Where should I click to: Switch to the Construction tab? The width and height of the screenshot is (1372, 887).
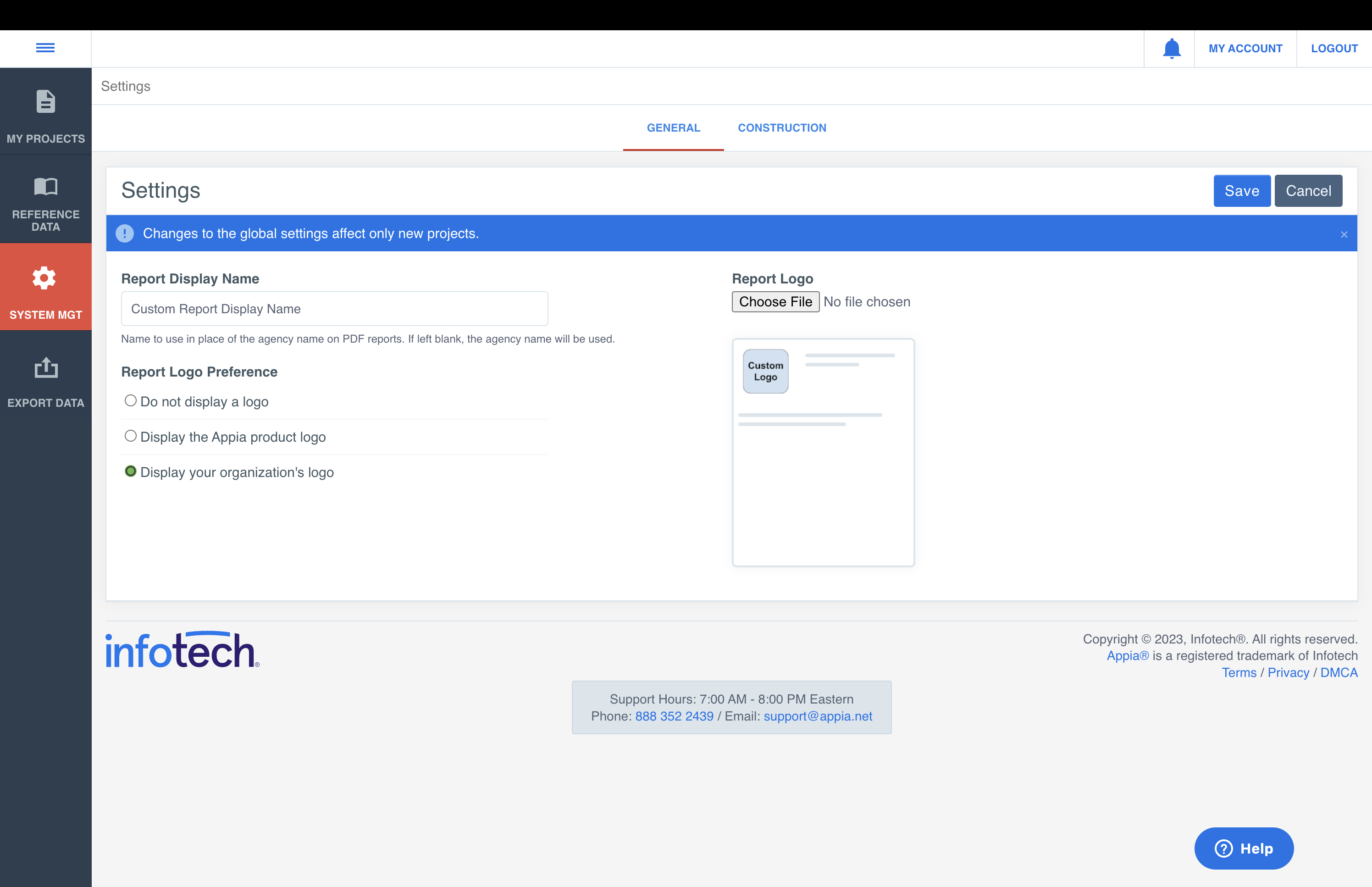[x=781, y=128]
